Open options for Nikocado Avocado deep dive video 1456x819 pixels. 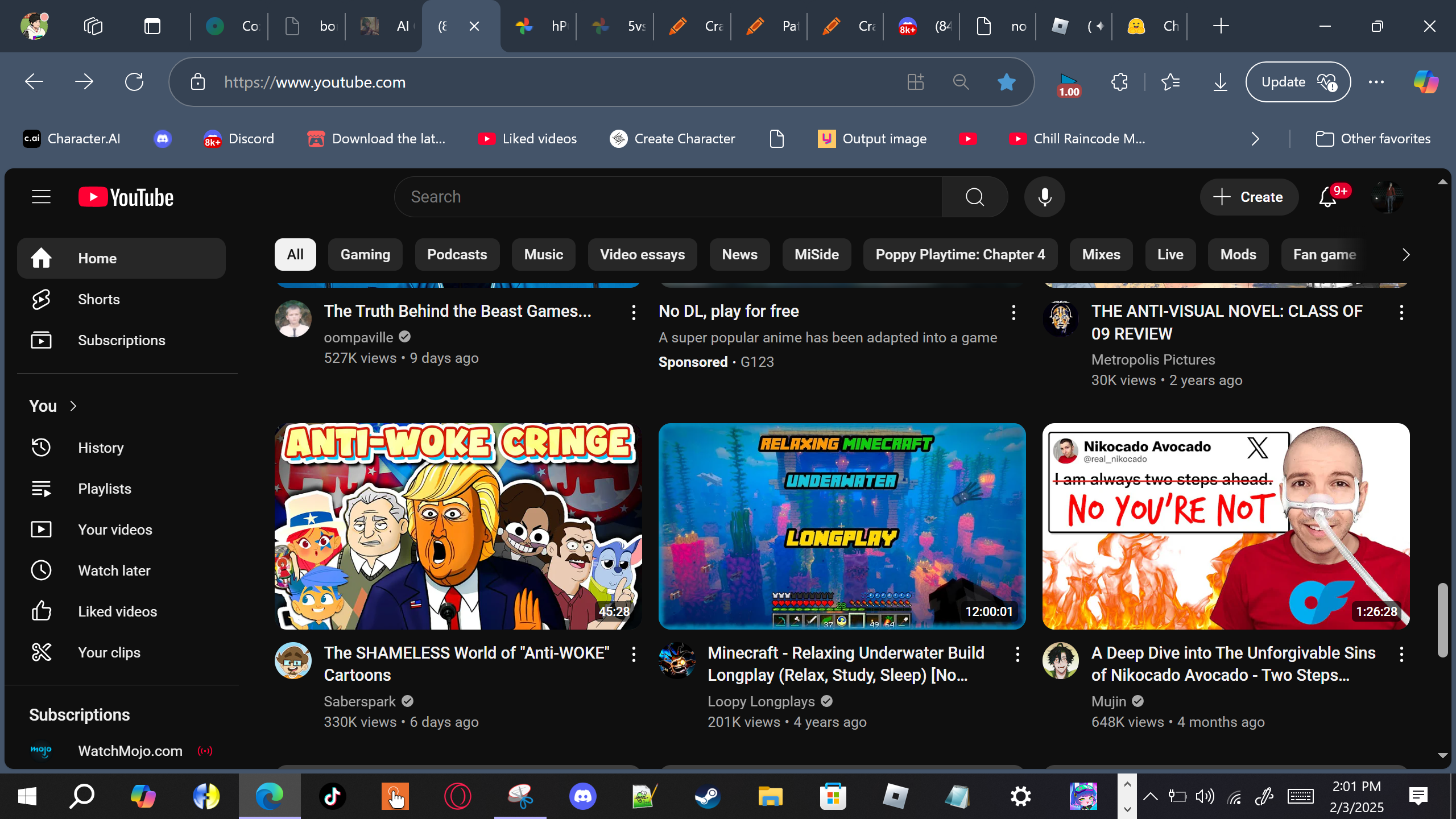(1401, 654)
